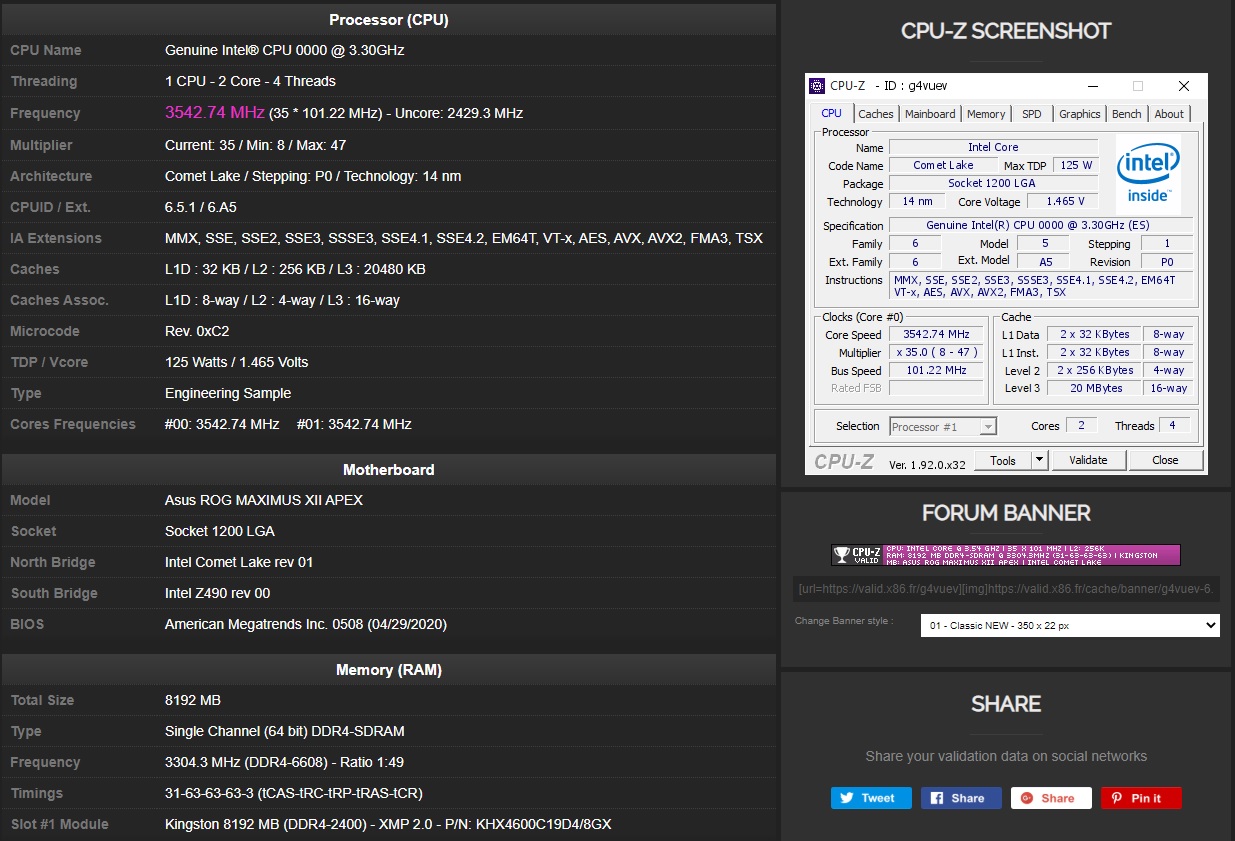Open the SPD tab
The width and height of the screenshot is (1235, 841).
1032,114
